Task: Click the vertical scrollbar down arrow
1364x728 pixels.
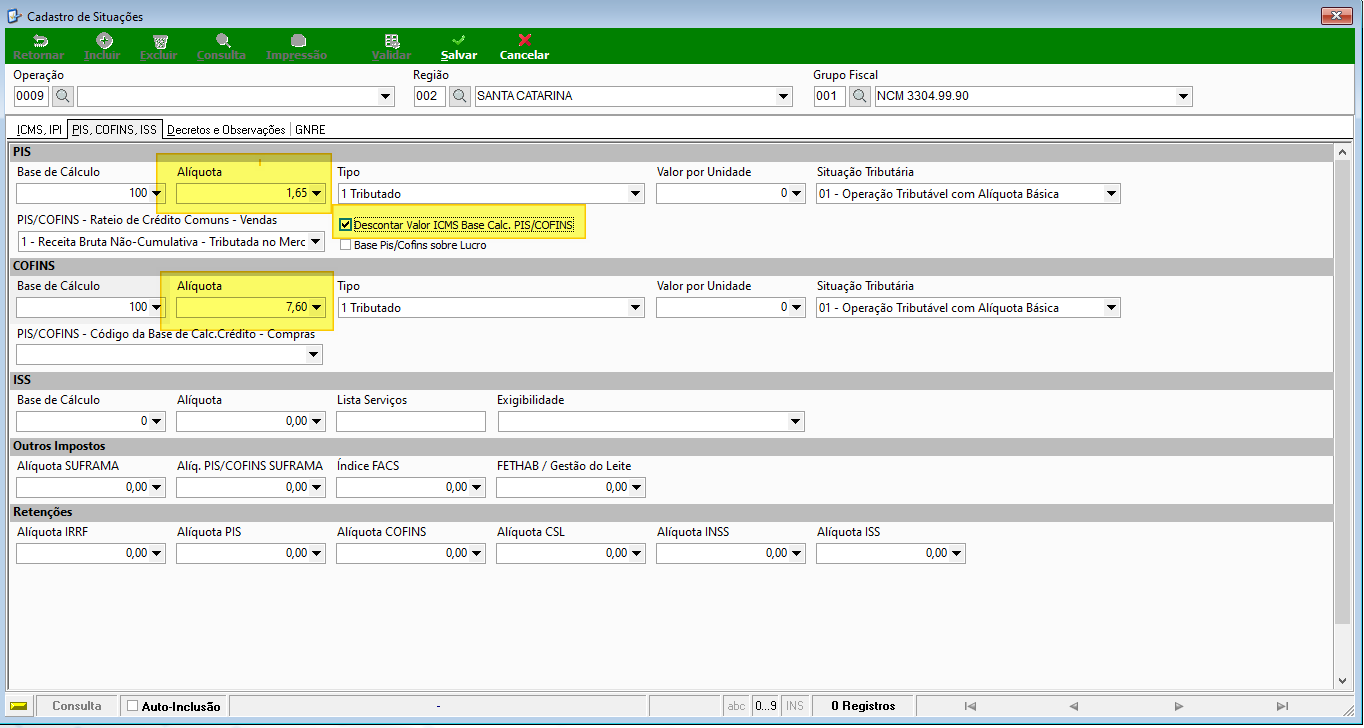Action: point(1343,681)
